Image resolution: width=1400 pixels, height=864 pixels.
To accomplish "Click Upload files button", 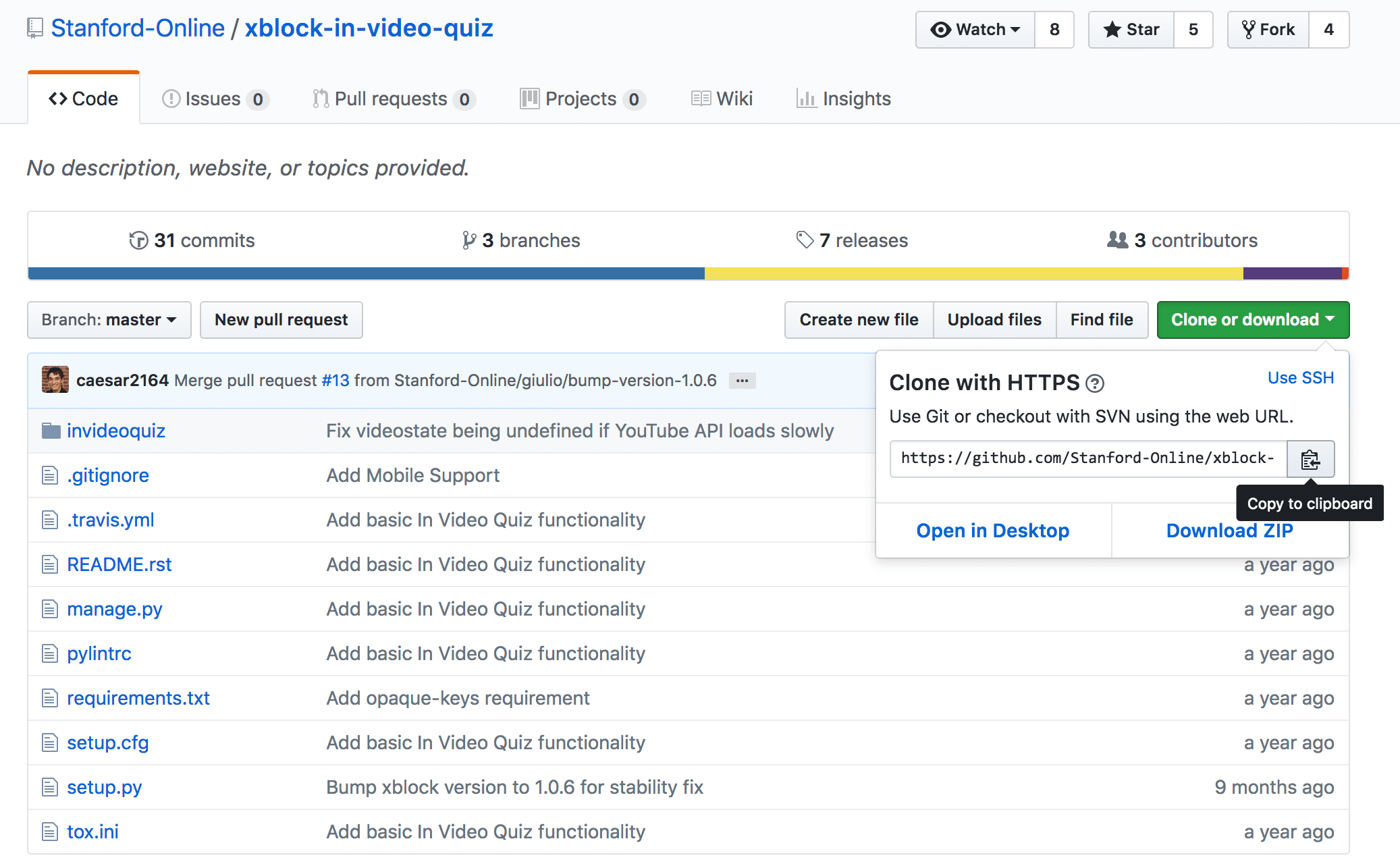I will [x=995, y=320].
